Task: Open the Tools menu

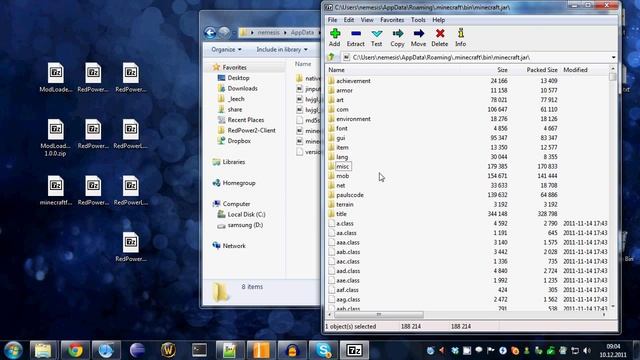Action: (418, 20)
